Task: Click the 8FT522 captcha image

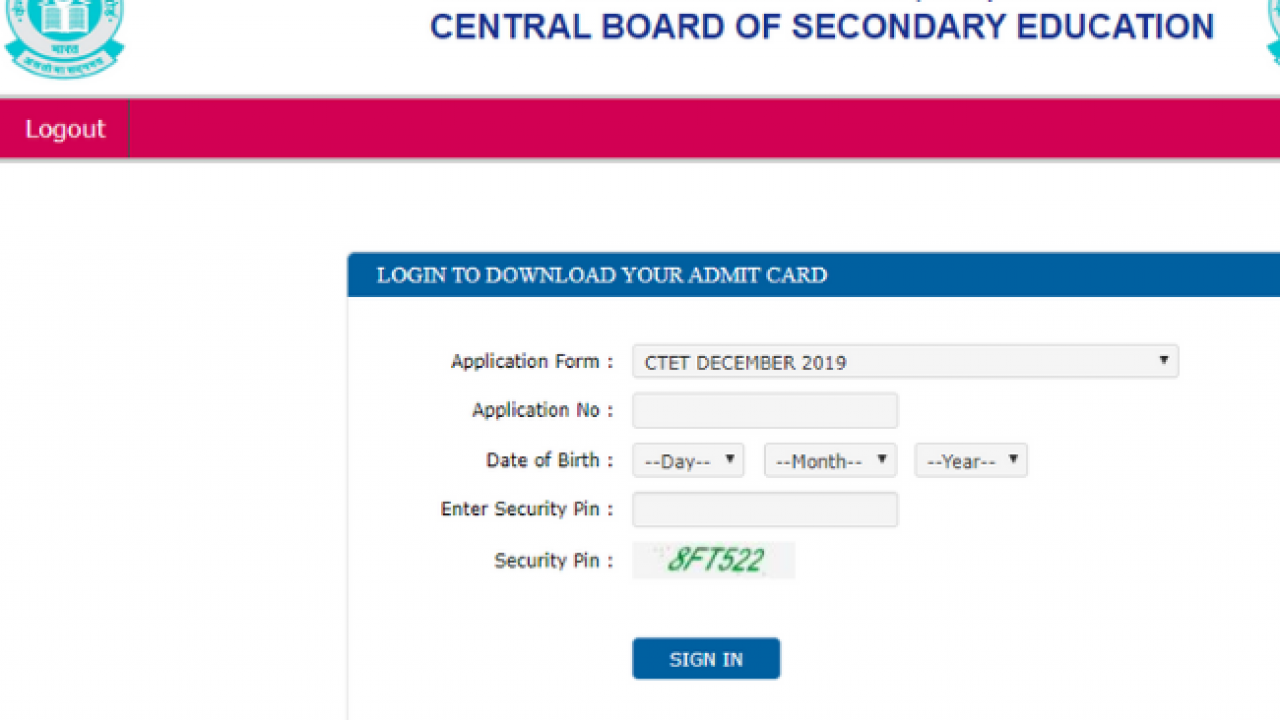Action: (x=714, y=560)
